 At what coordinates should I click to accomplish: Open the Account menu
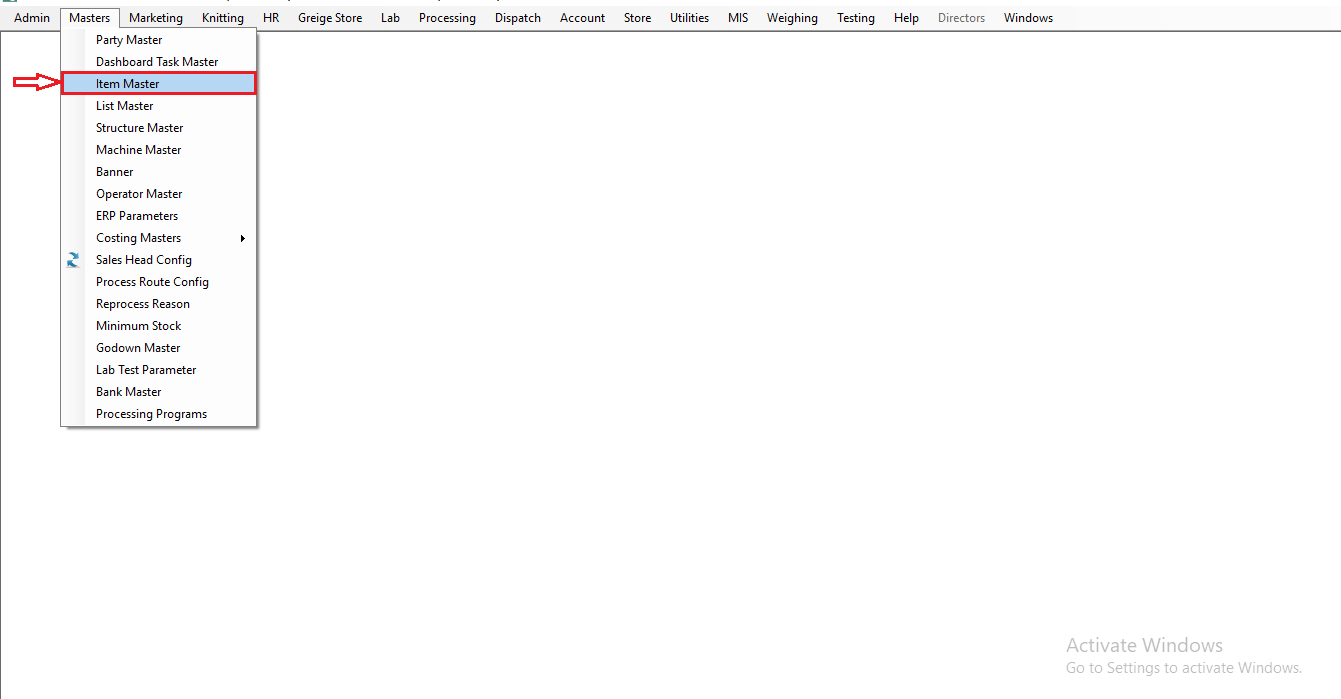click(582, 18)
